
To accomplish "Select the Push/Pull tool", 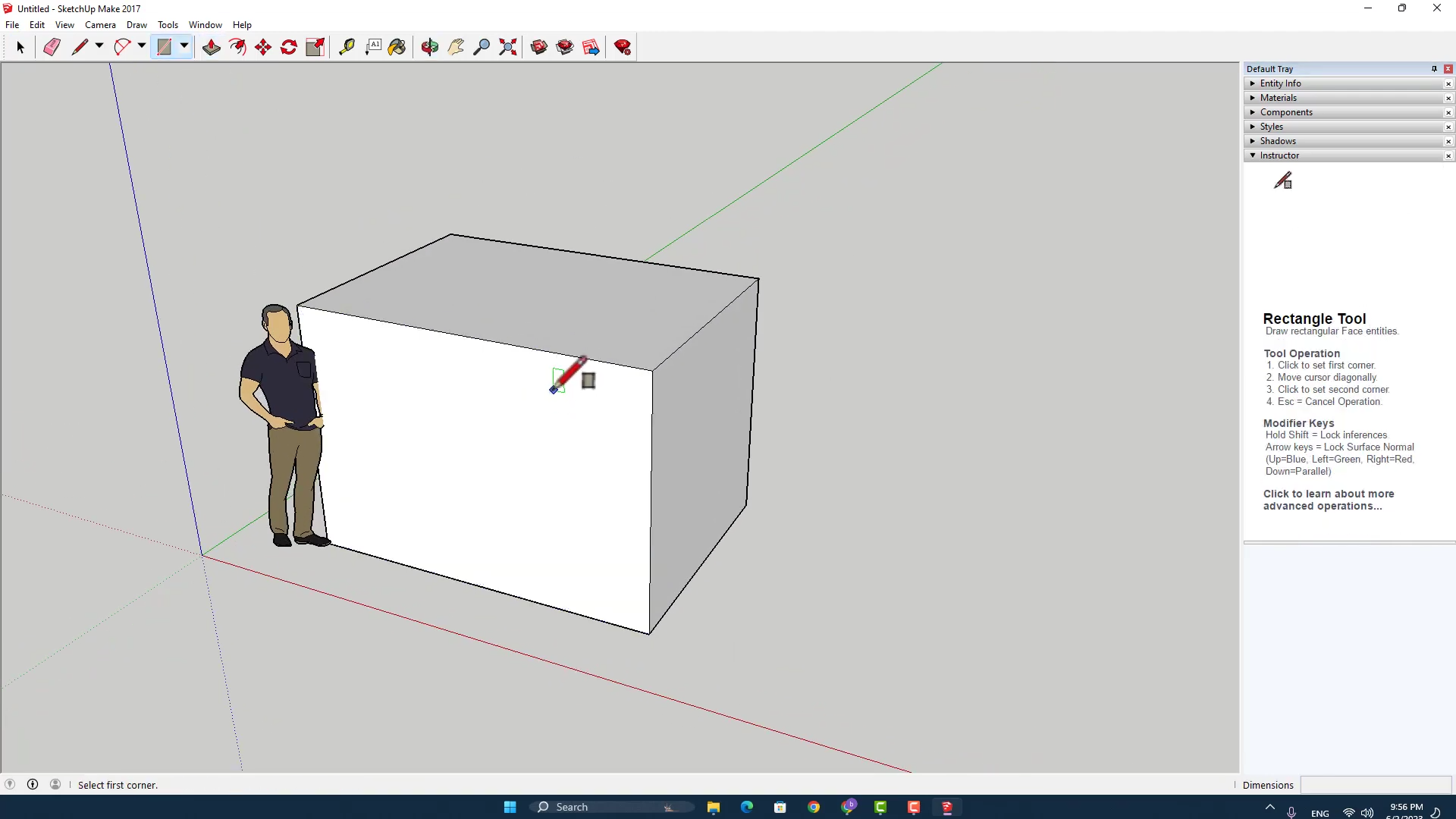I will click(x=212, y=47).
